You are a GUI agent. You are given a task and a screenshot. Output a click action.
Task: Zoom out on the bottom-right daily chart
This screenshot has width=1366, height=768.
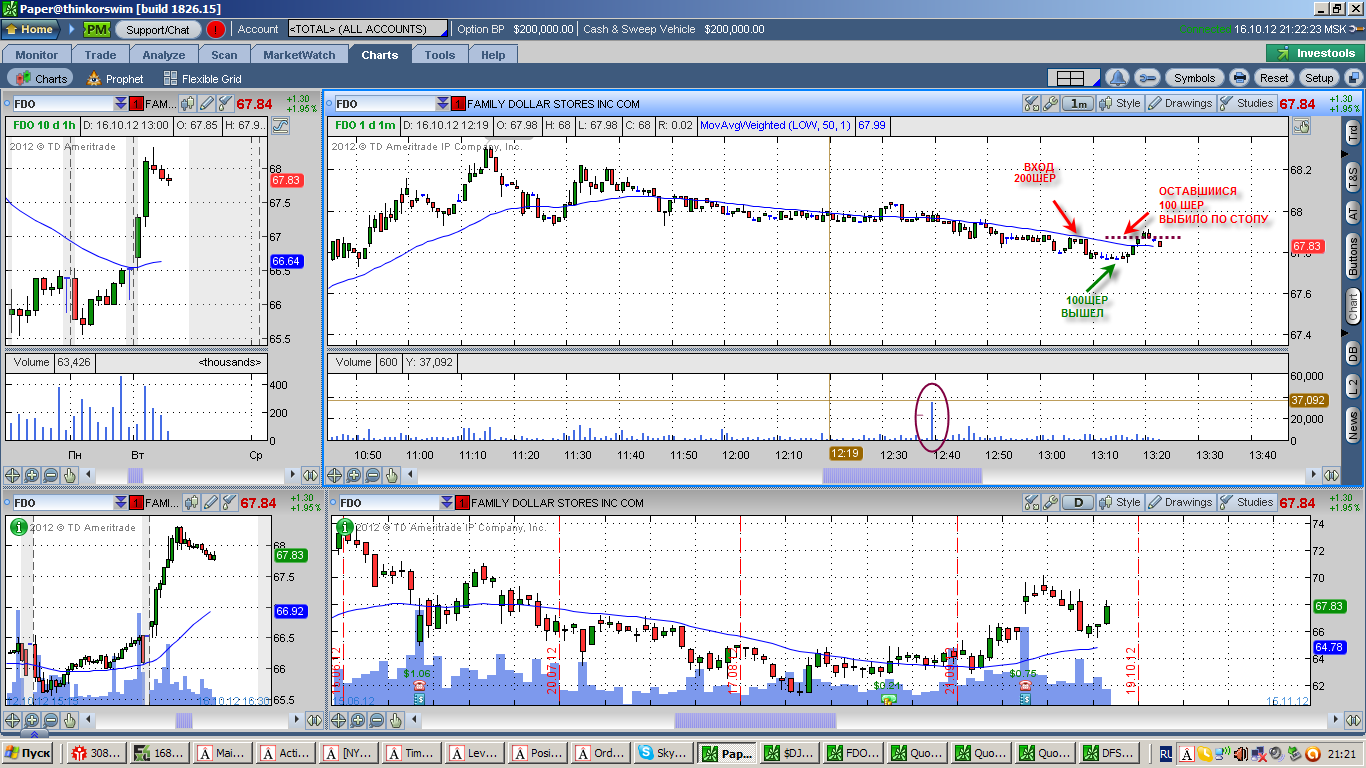pyautogui.click(x=377, y=720)
